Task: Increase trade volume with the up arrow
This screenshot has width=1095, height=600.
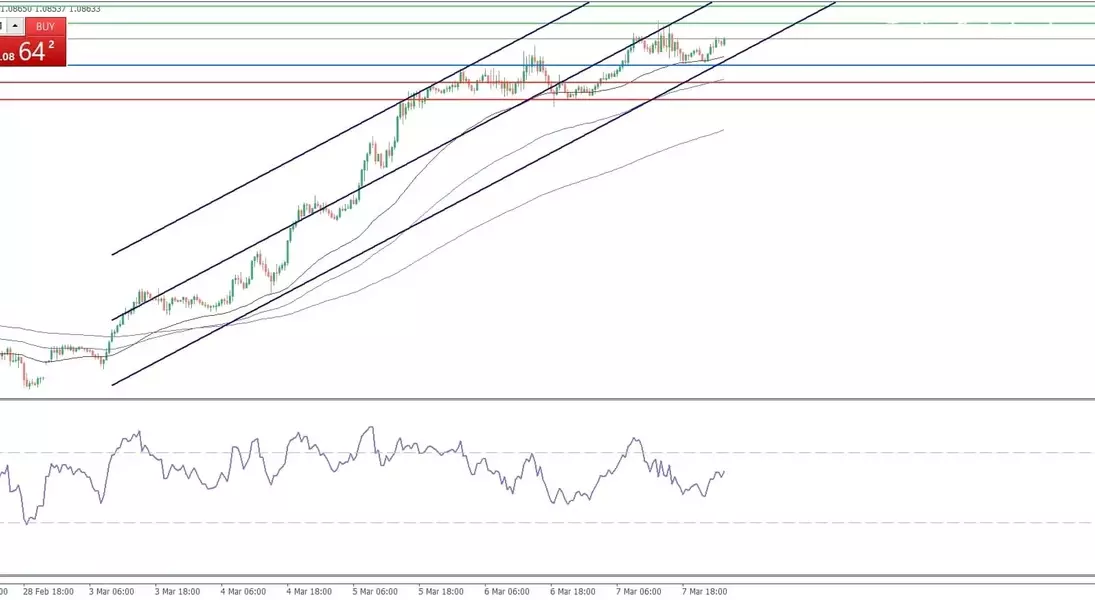Action: coord(16,26)
